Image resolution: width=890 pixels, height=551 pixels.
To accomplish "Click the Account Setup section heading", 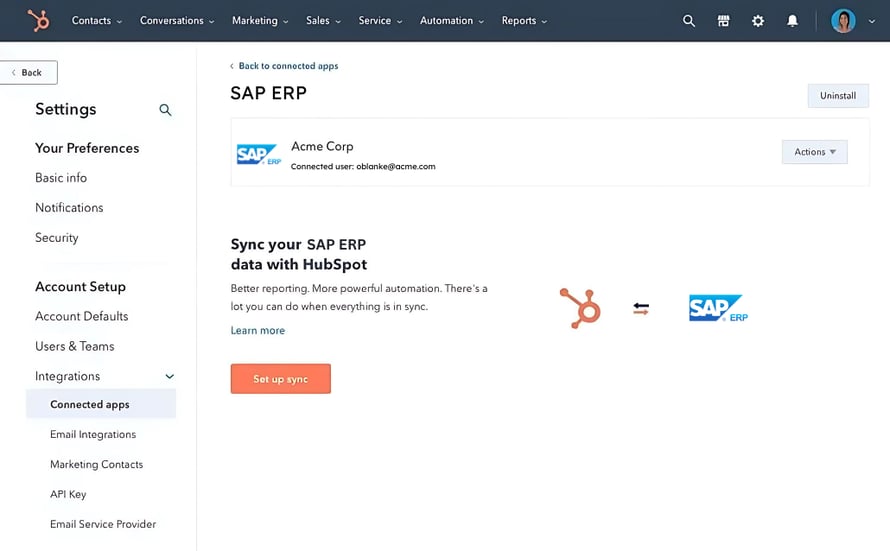I will 80,287.
